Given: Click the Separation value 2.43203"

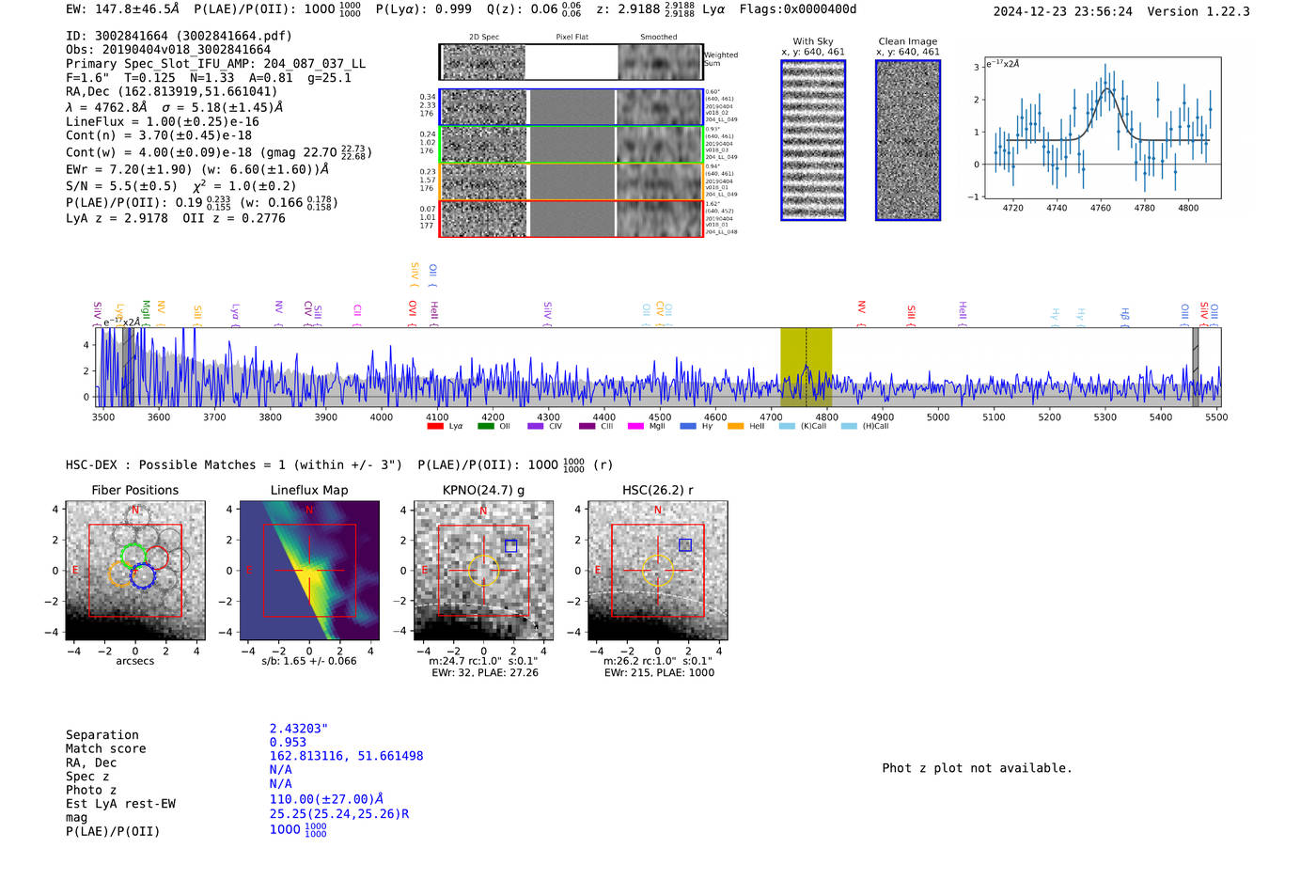Looking at the screenshot, I should pos(299,729).
